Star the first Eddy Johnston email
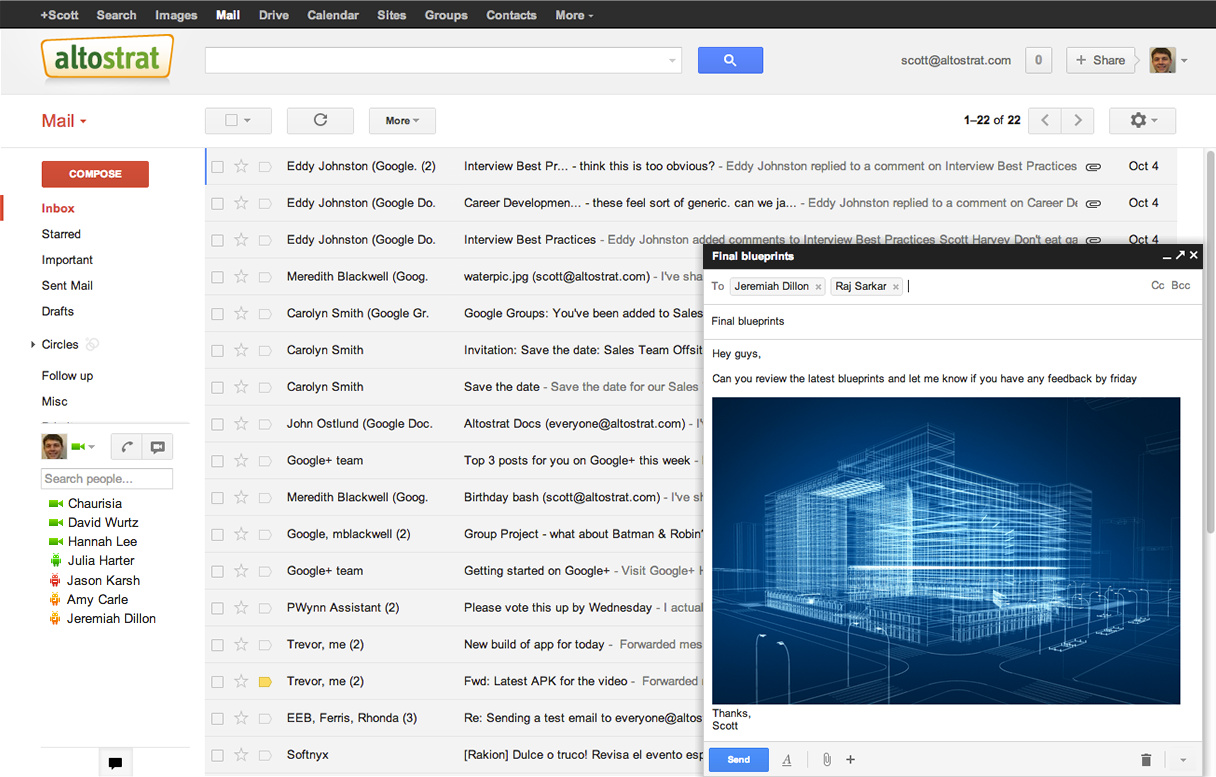This screenshot has height=777, width=1216. [240, 166]
